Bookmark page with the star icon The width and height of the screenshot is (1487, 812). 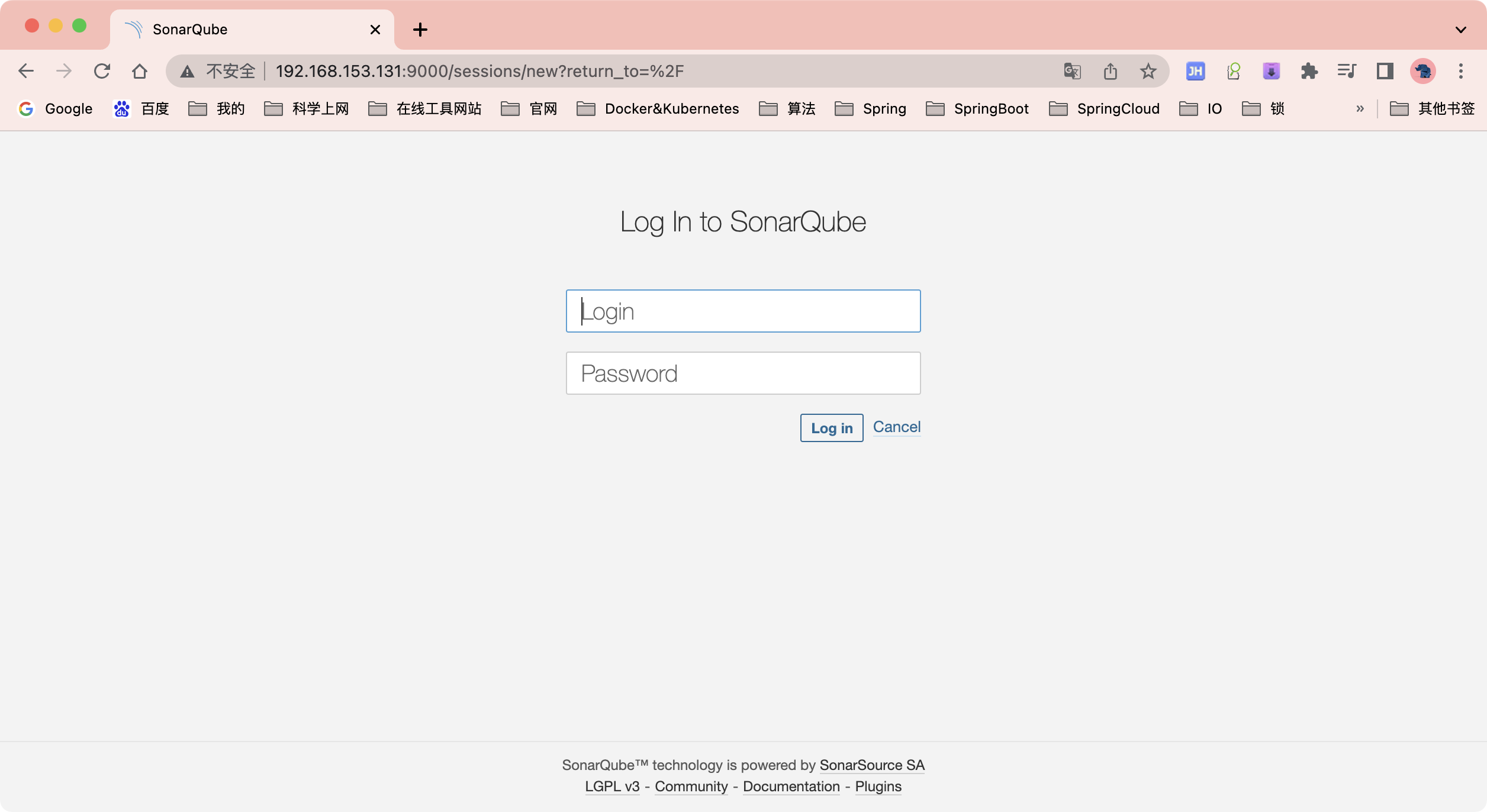(x=1148, y=72)
